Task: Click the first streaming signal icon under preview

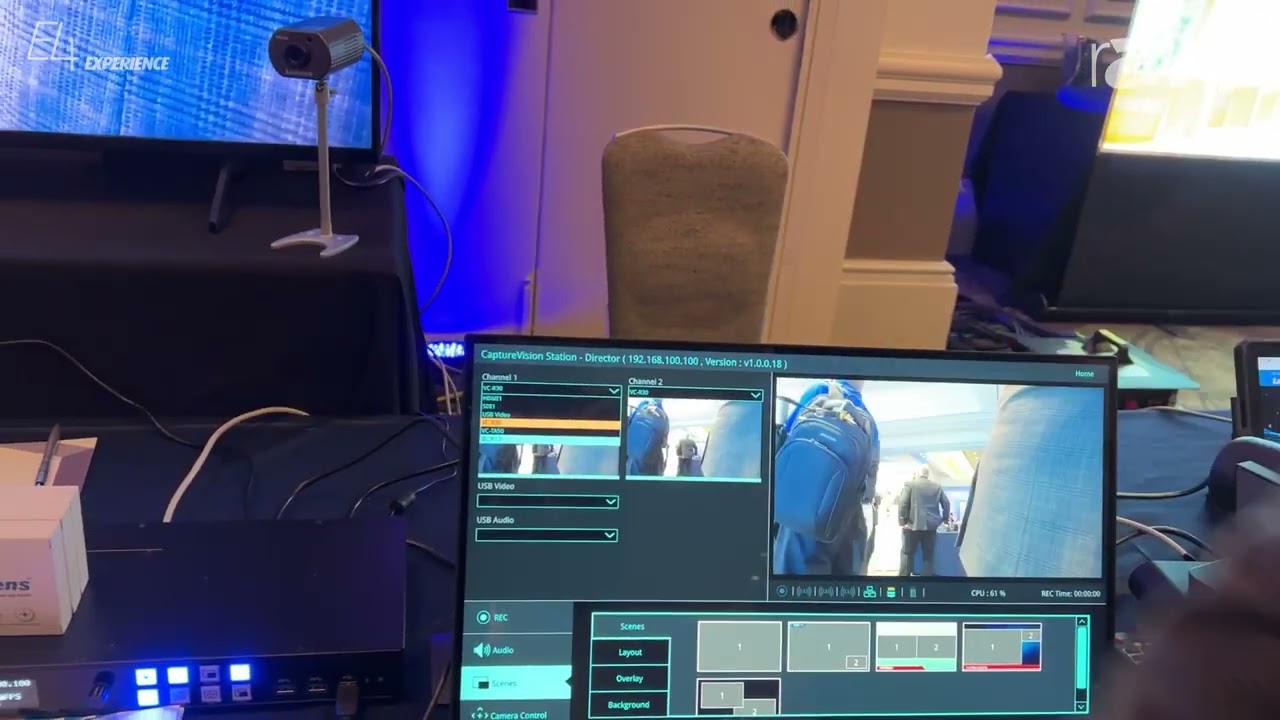Action: pos(804,592)
